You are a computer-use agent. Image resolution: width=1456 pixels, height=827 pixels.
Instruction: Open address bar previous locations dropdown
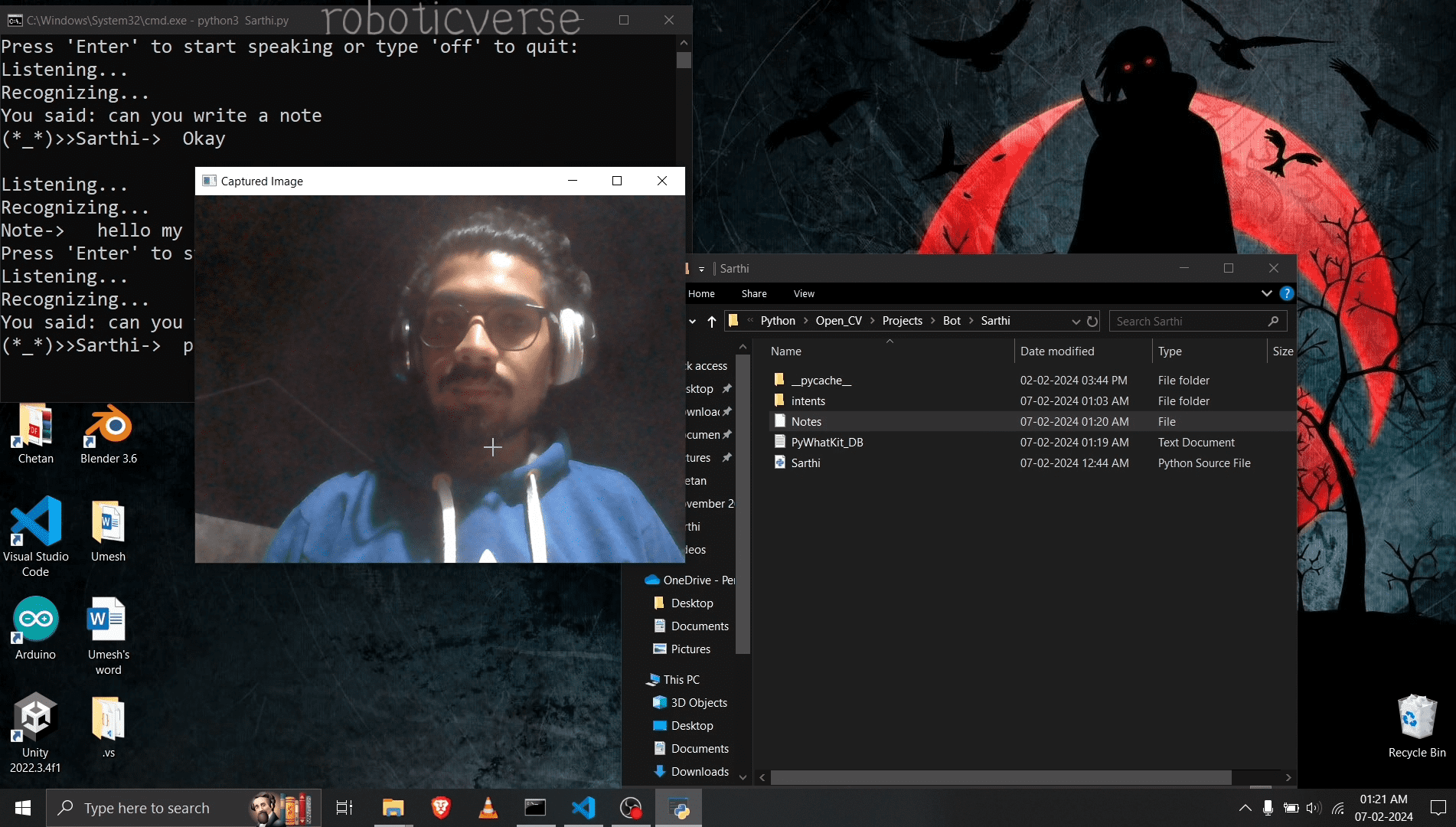click(x=1076, y=322)
